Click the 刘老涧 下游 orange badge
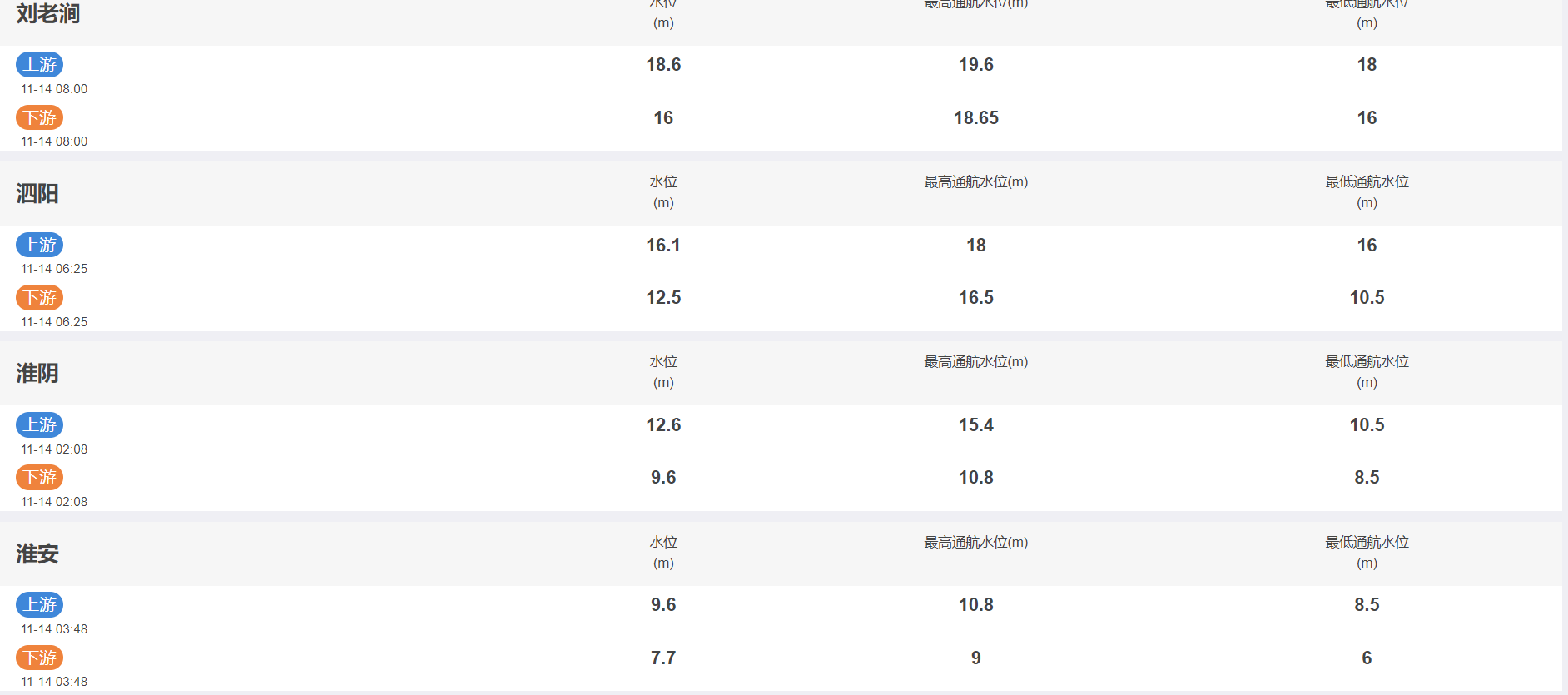Screen dimensions: 1568x695 click(39, 117)
